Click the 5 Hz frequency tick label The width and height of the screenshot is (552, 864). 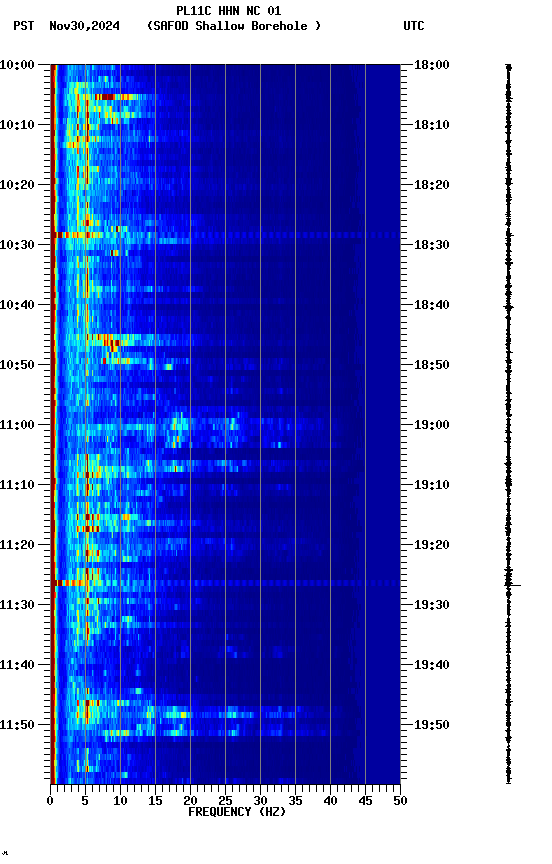[x=85, y=802]
